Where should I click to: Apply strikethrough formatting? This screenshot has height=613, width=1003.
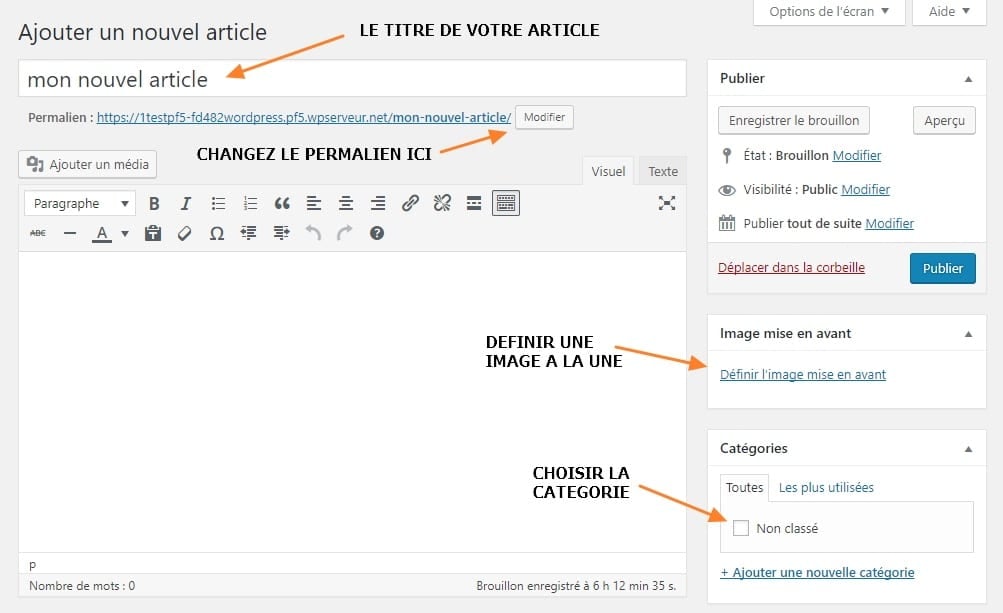(38, 232)
